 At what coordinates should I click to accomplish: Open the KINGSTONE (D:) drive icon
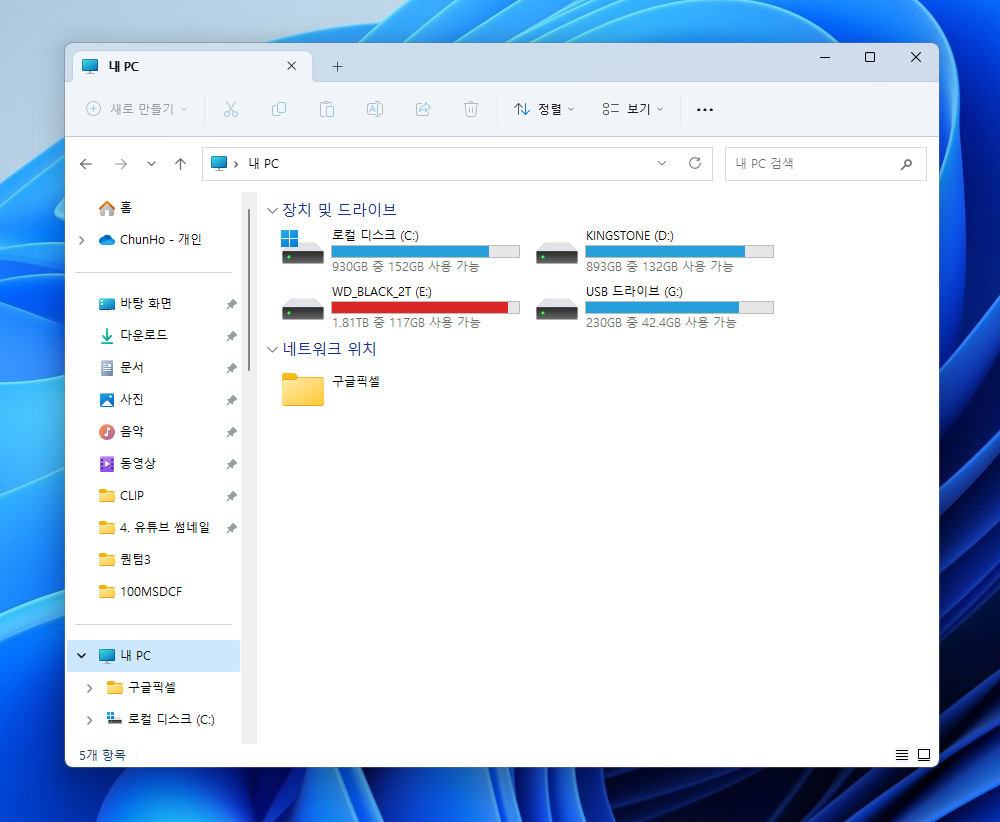click(557, 253)
